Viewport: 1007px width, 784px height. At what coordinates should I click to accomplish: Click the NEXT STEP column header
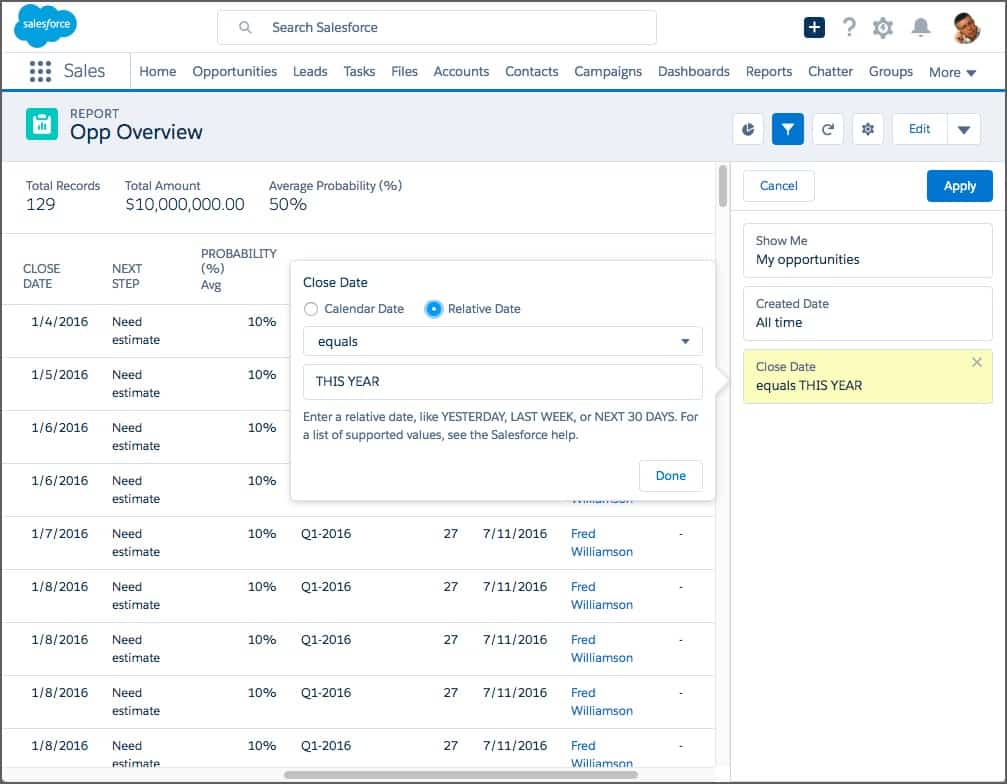tap(127, 276)
